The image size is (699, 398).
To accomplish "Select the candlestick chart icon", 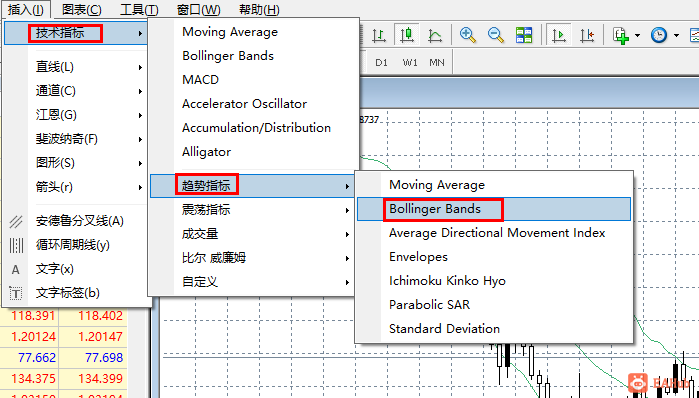I will [407, 34].
